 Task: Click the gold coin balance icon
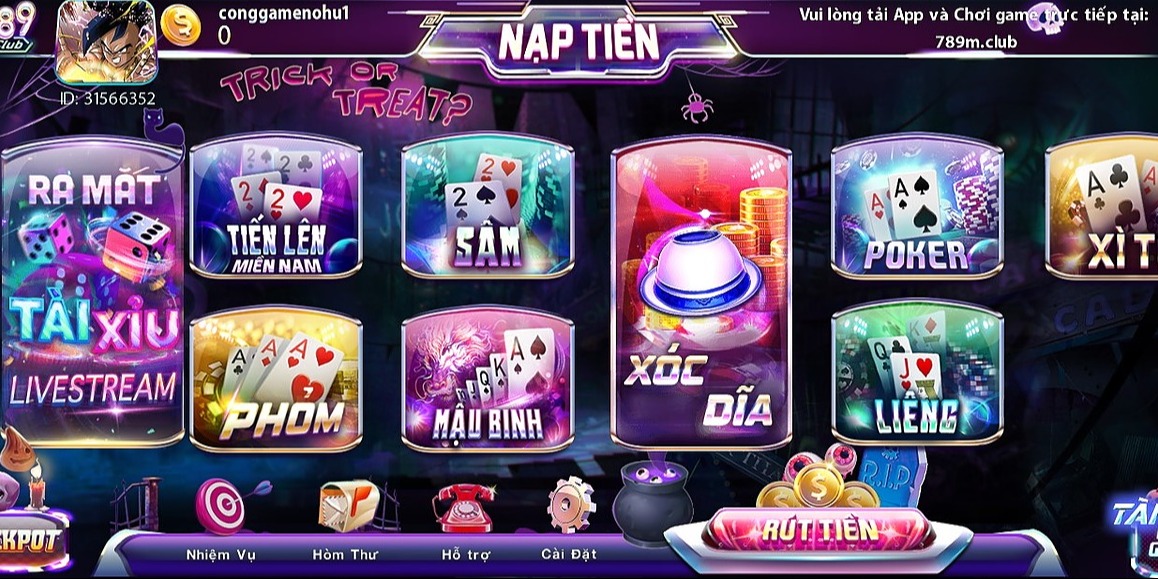click(180, 25)
